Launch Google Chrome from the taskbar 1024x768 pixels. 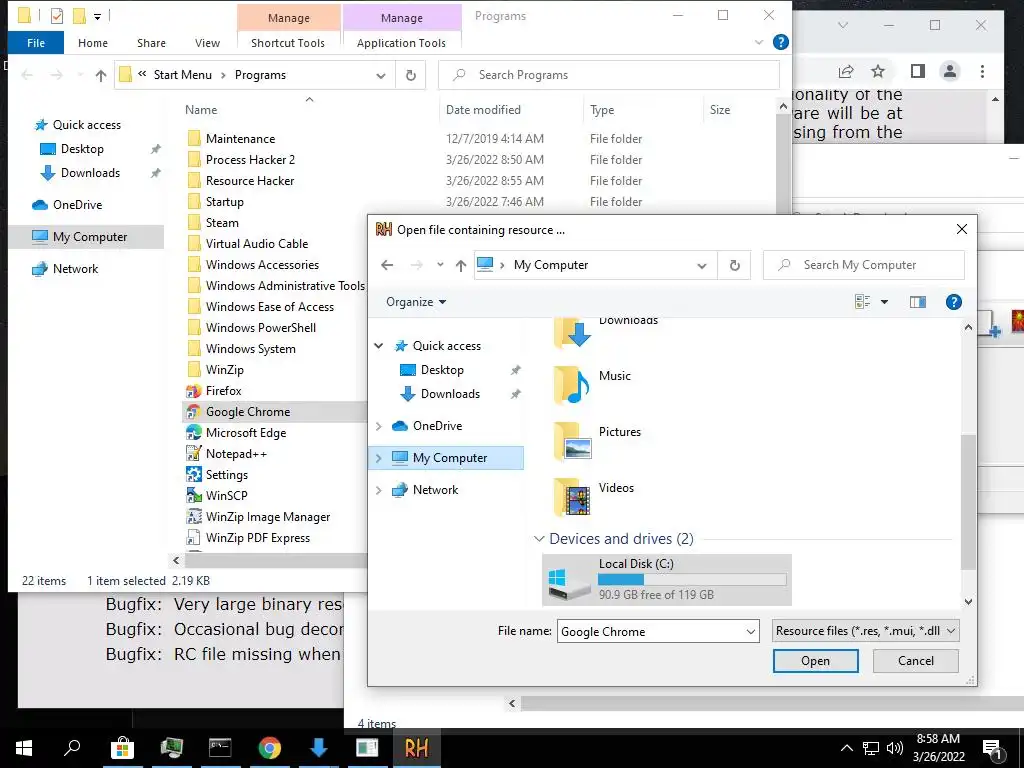pos(269,748)
